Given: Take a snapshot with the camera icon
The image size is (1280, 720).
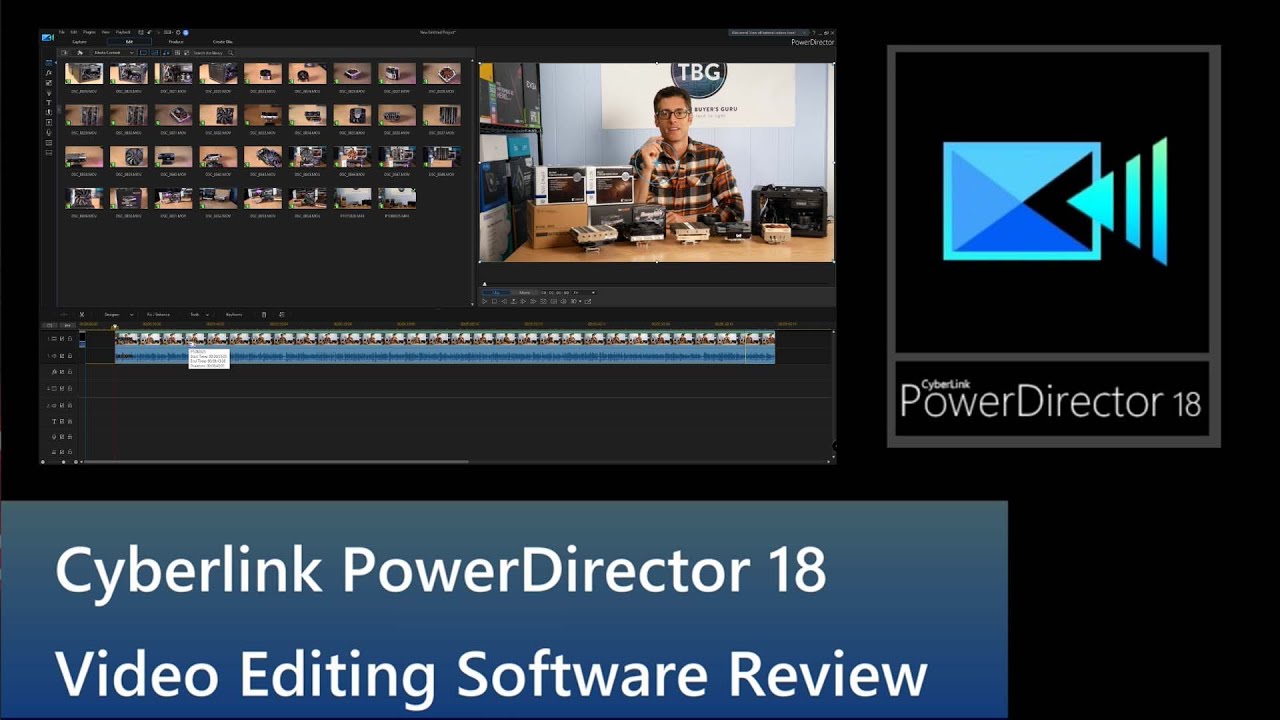Looking at the screenshot, I should tap(543, 301).
